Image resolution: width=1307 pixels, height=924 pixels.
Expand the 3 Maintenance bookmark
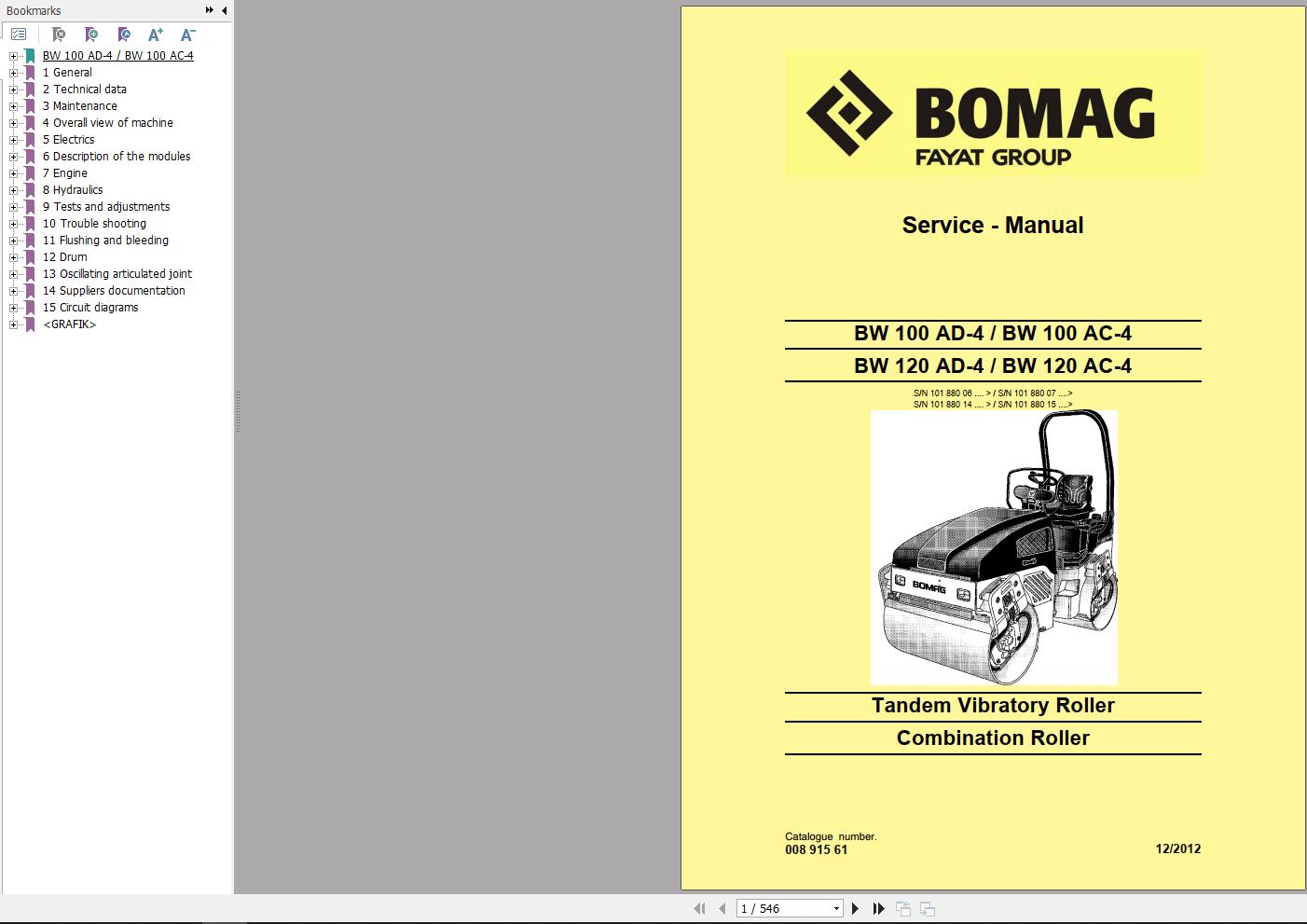click(13, 106)
